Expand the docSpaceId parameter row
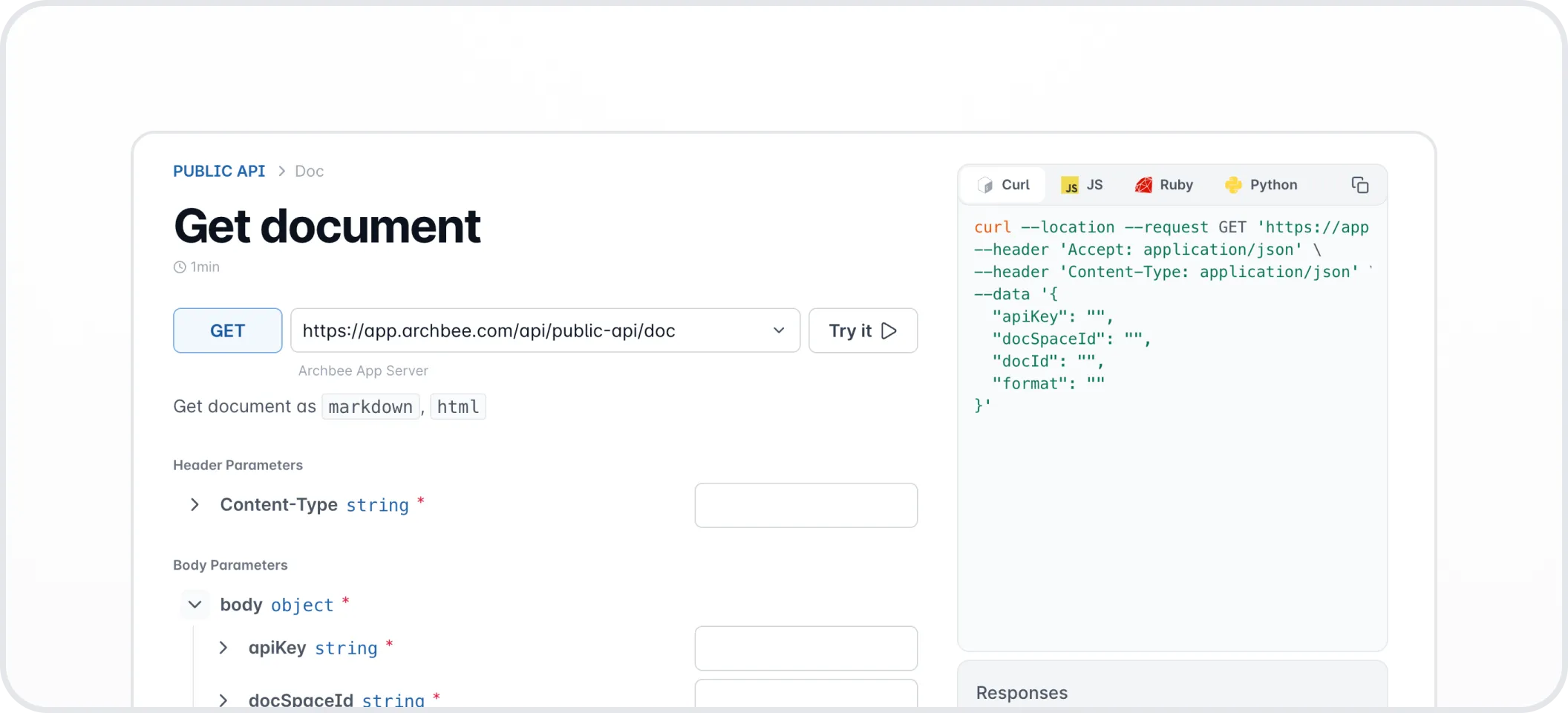This screenshot has height=713, width=1568. coord(223,700)
